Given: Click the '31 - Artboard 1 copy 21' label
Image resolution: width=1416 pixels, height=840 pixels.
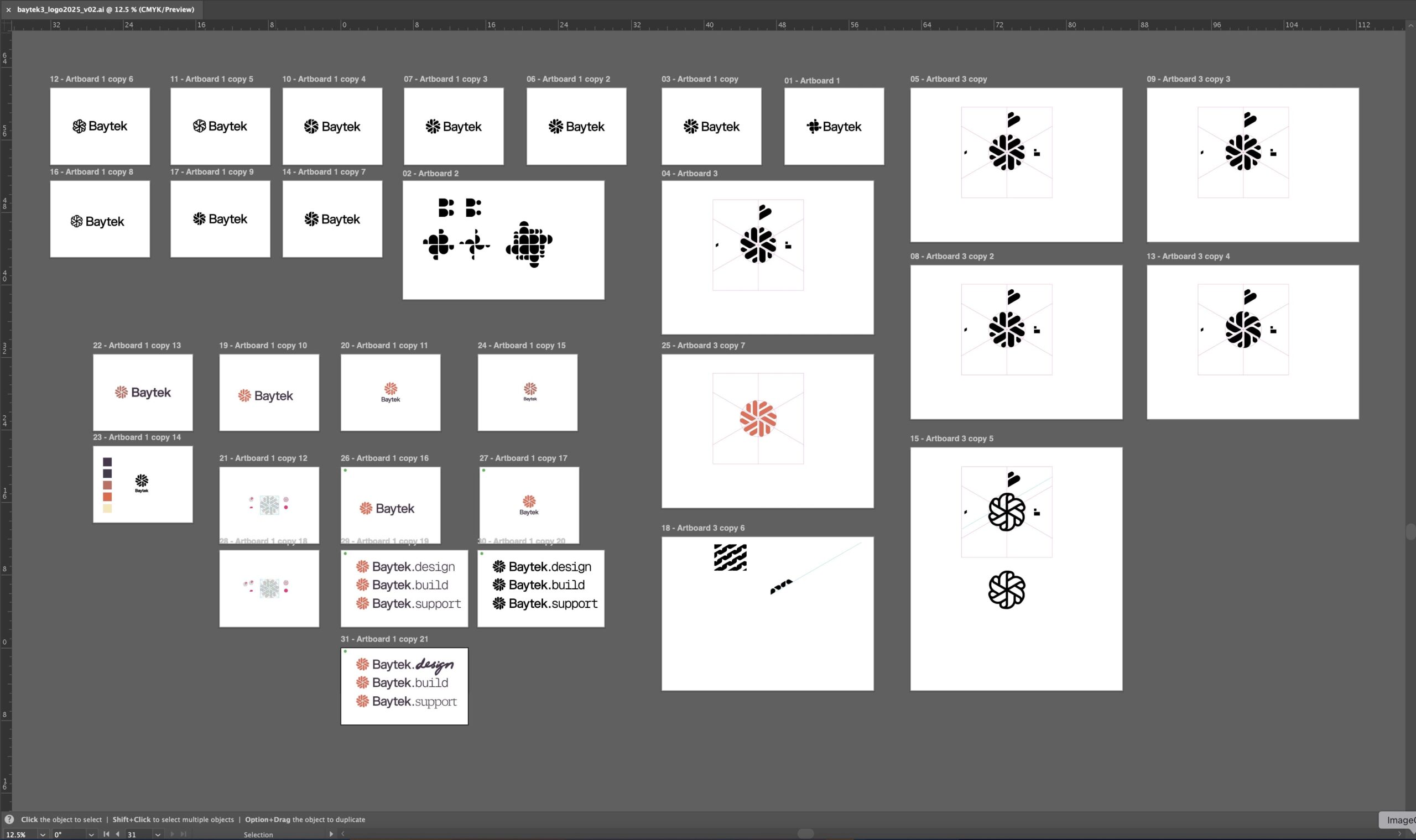Looking at the screenshot, I should (x=384, y=639).
